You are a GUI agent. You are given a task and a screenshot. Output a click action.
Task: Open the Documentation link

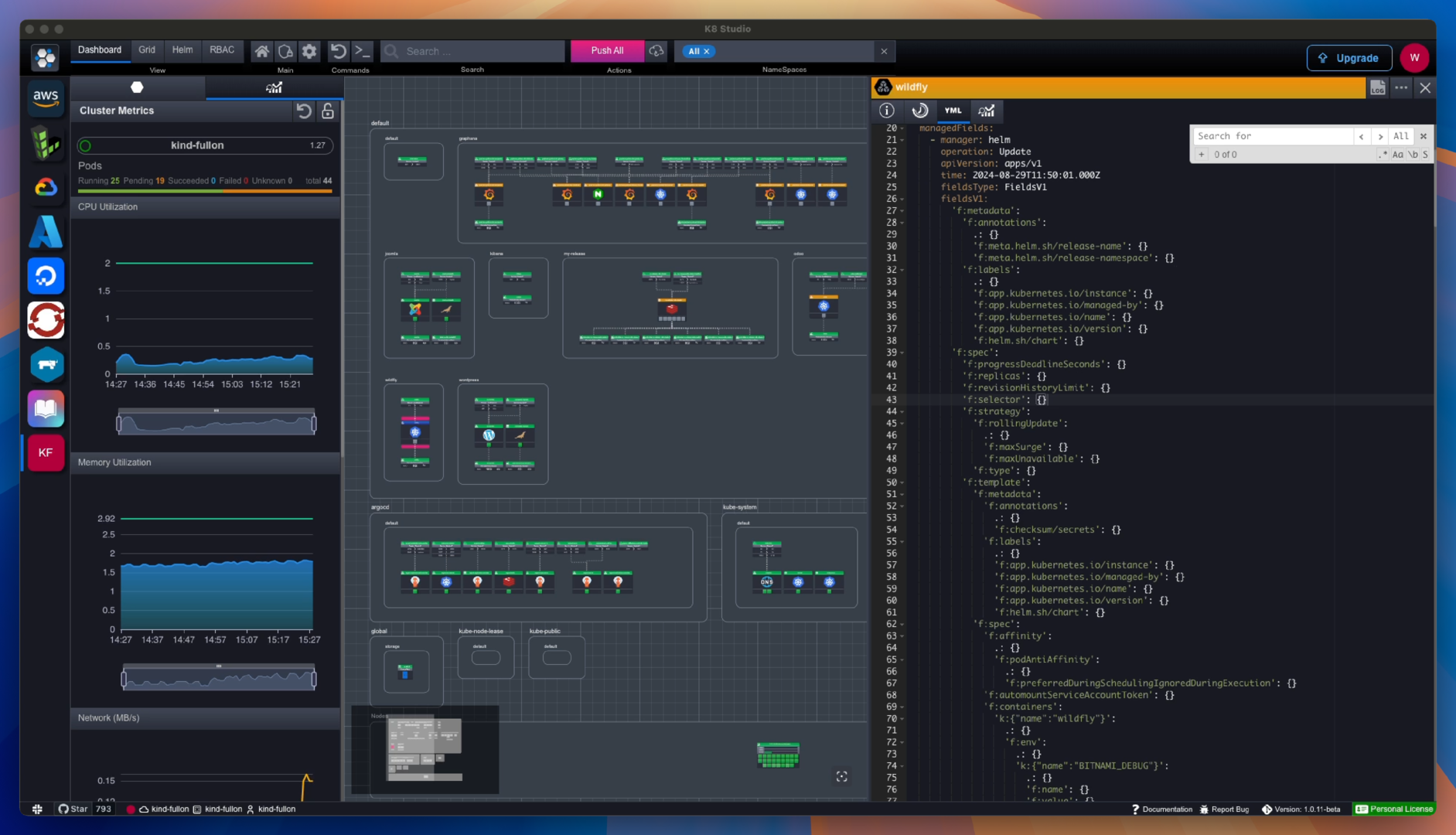tap(1162, 809)
